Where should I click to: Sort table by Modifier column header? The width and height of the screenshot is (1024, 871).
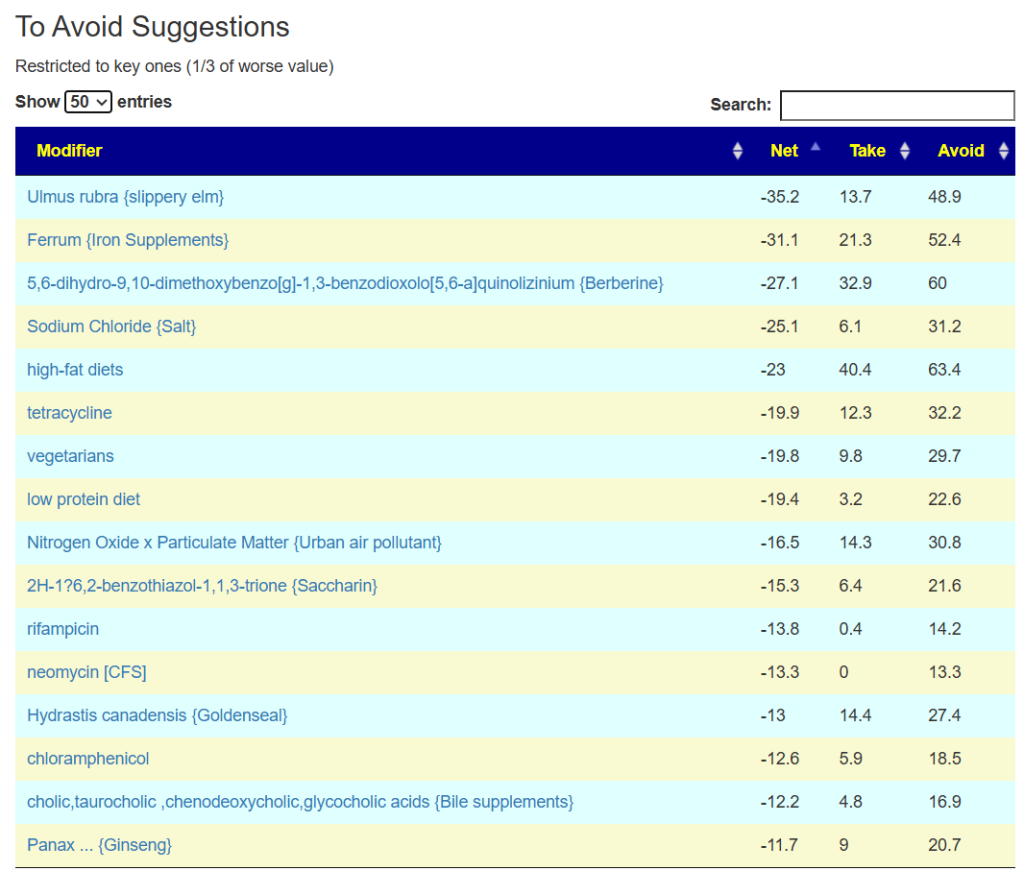[x=70, y=151]
